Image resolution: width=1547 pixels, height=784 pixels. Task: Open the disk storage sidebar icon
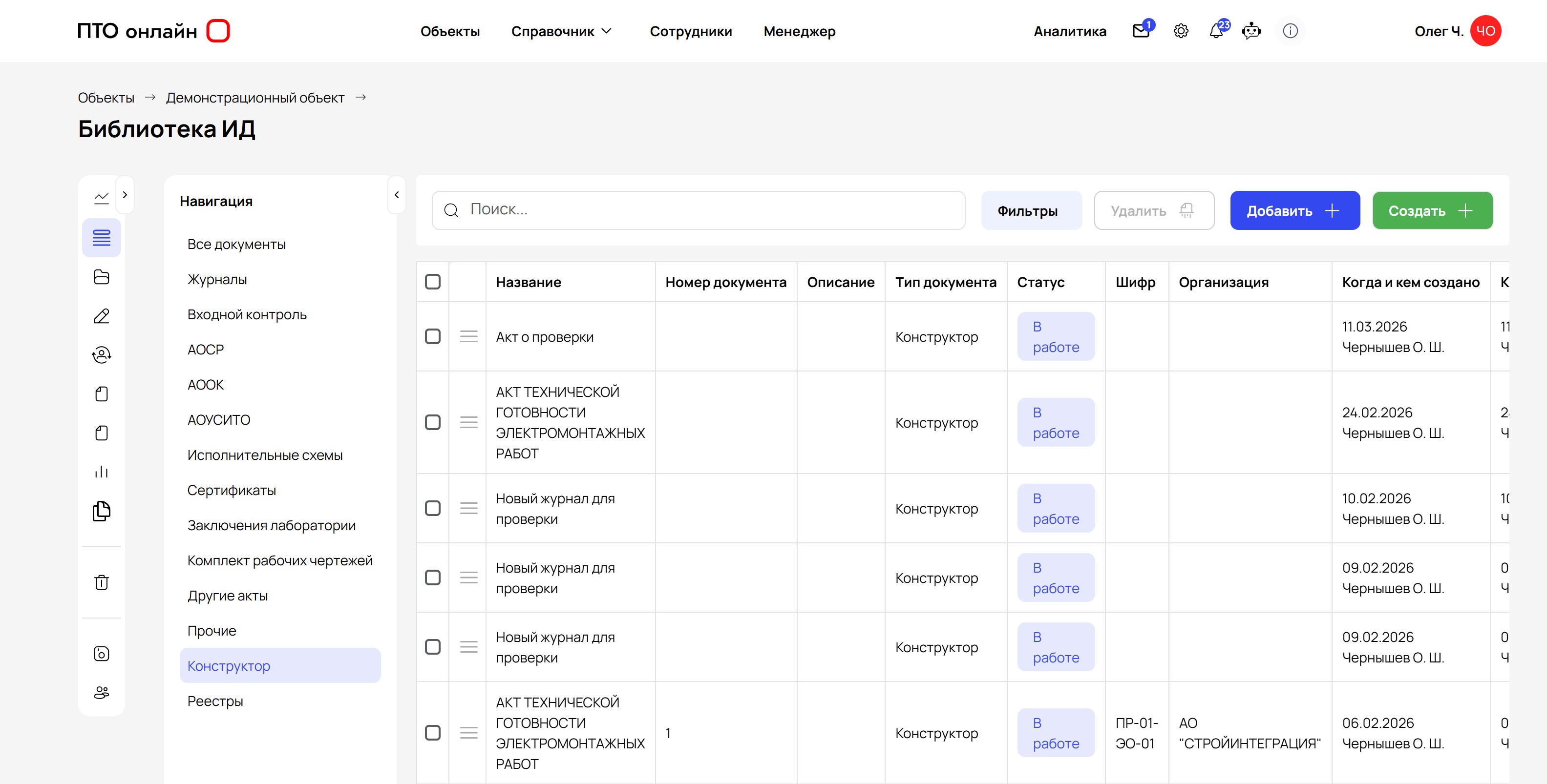click(x=102, y=653)
